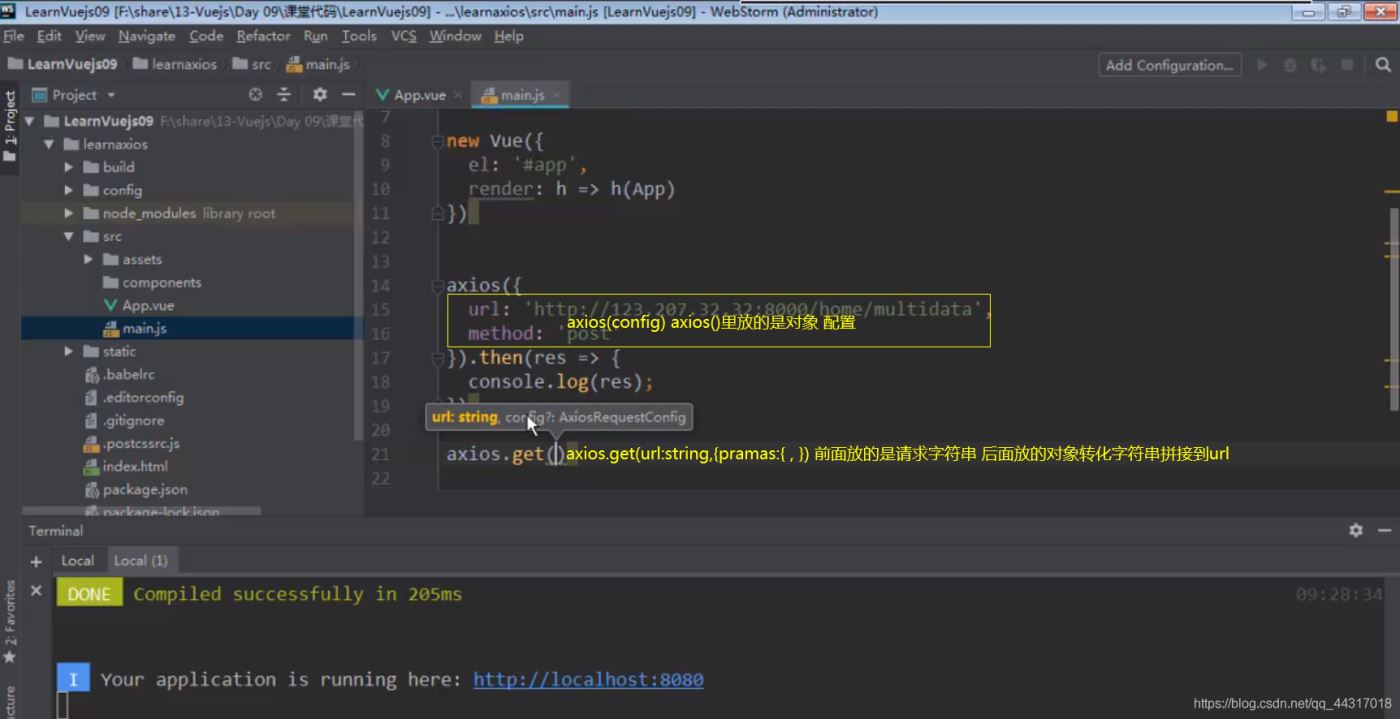Select .postcssrc.js in project tree

[x=132, y=443]
